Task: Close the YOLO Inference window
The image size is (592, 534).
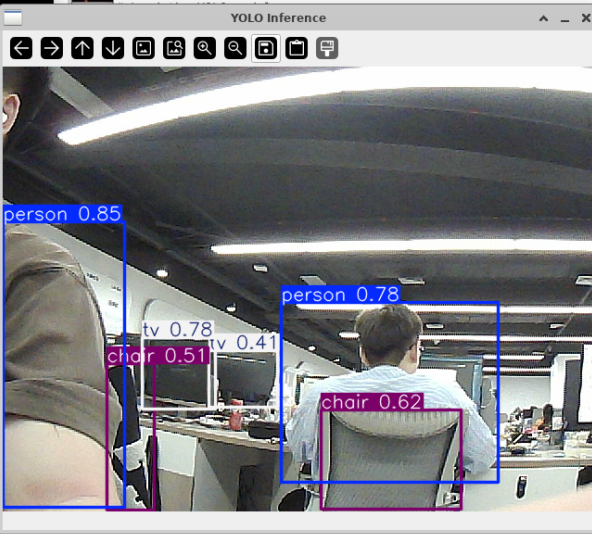Action: click(x=586, y=18)
